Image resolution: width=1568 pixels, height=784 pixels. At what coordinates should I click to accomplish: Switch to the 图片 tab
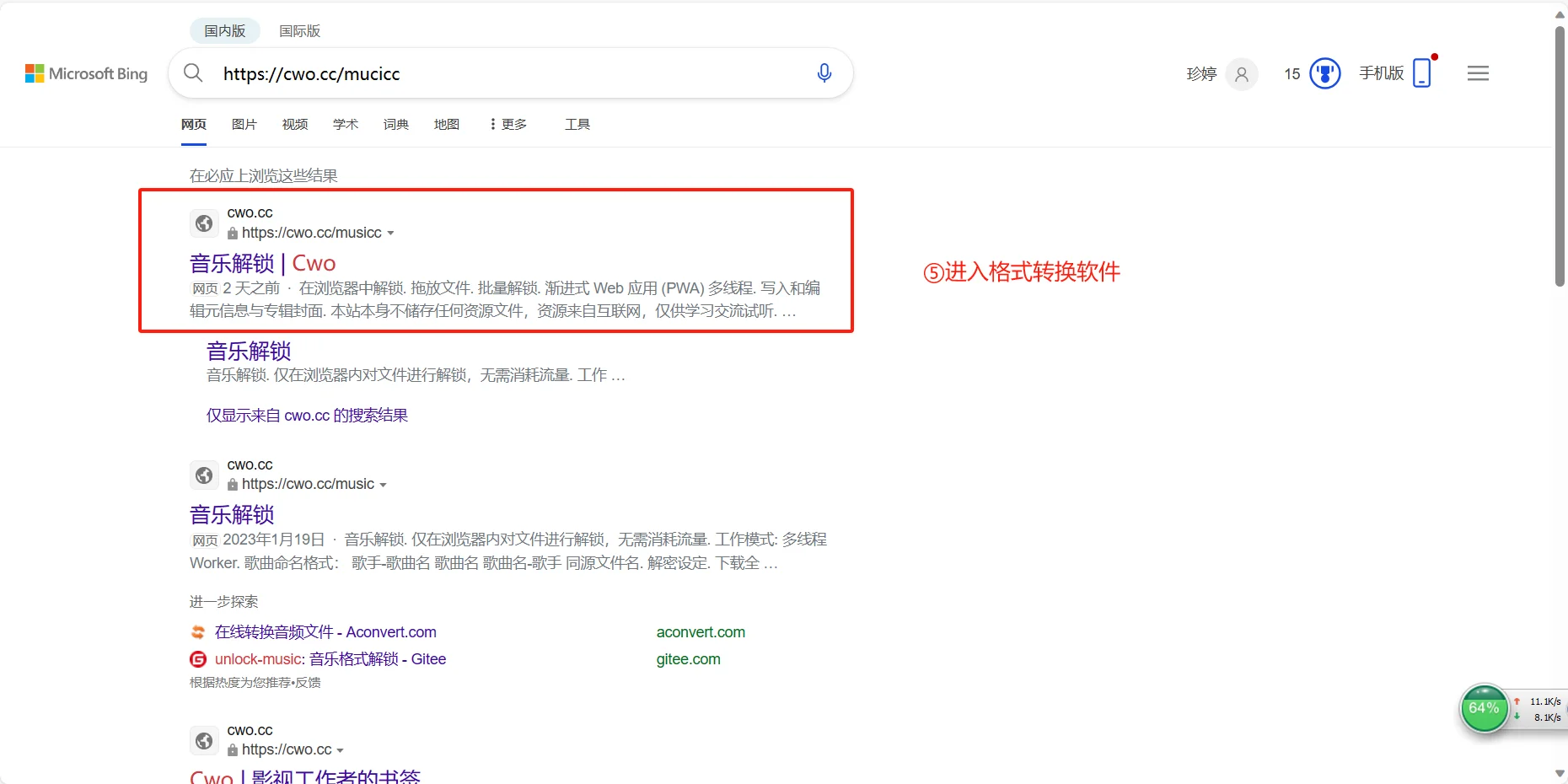pyautogui.click(x=244, y=125)
